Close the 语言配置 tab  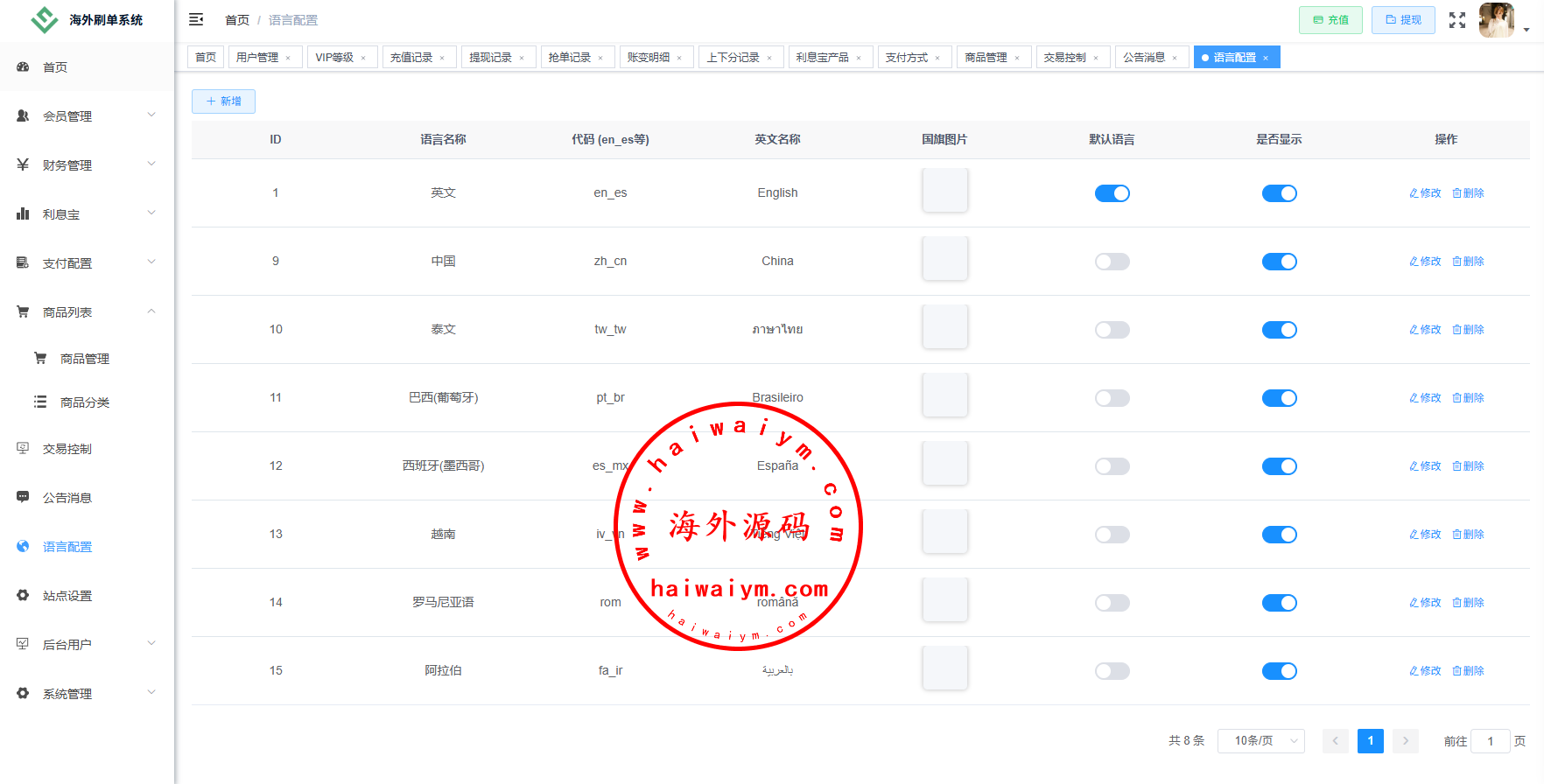pos(1266,58)
